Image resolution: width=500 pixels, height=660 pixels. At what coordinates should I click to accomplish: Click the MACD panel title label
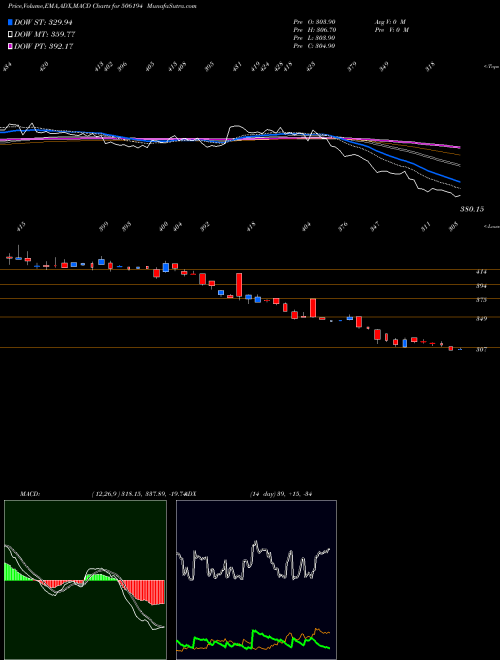pos(30,494)
